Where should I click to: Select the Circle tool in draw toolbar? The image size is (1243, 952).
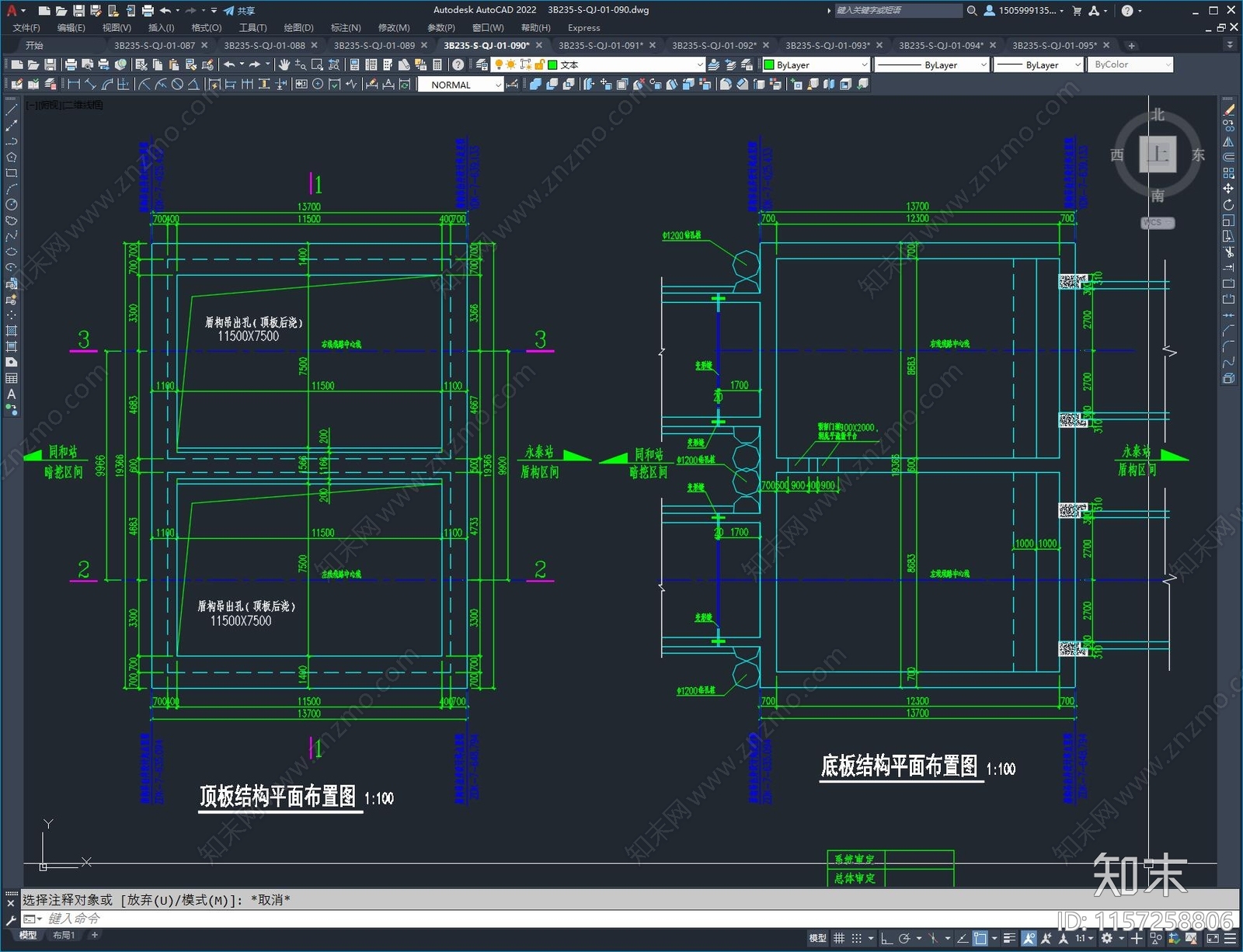click(x=12, y=204)
